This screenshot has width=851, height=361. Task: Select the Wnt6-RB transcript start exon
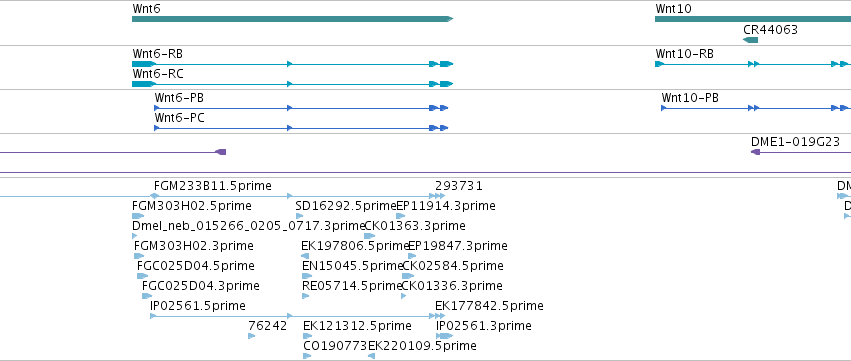pyautogui.click(x=143, y=64)
